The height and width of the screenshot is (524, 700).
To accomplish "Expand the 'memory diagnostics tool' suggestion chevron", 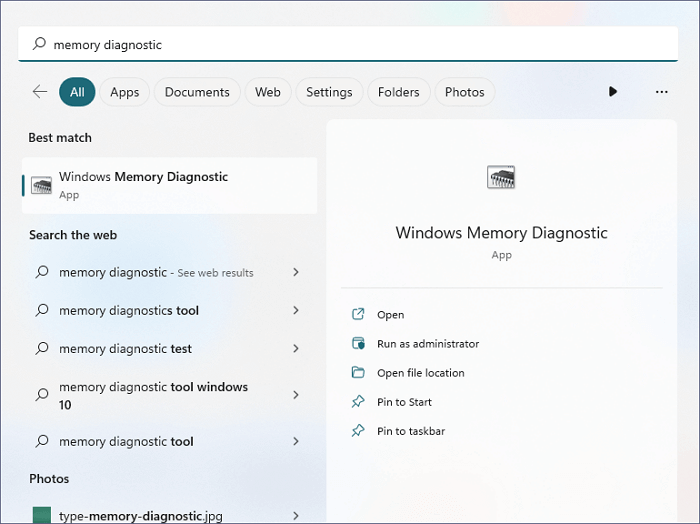I will click(x=296, y=311).
